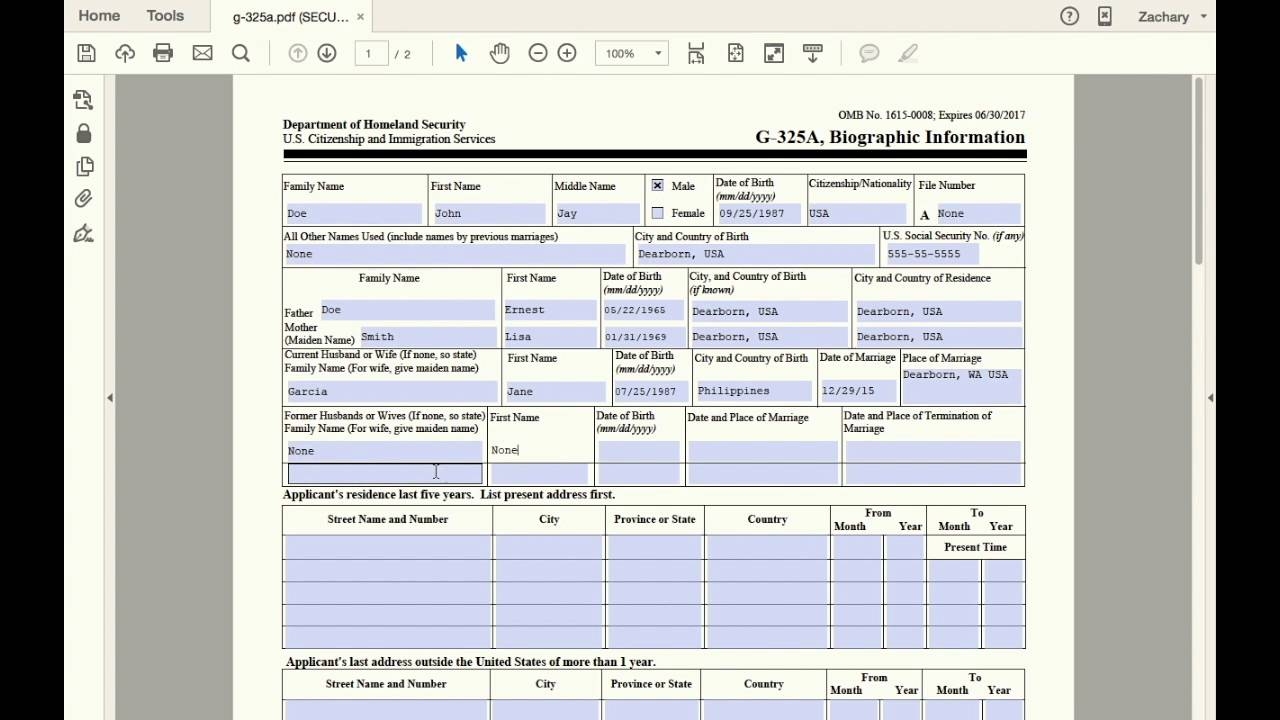Activate the hand pan tool
Screen dimensions: 1280x720
[x=500, y=53]
